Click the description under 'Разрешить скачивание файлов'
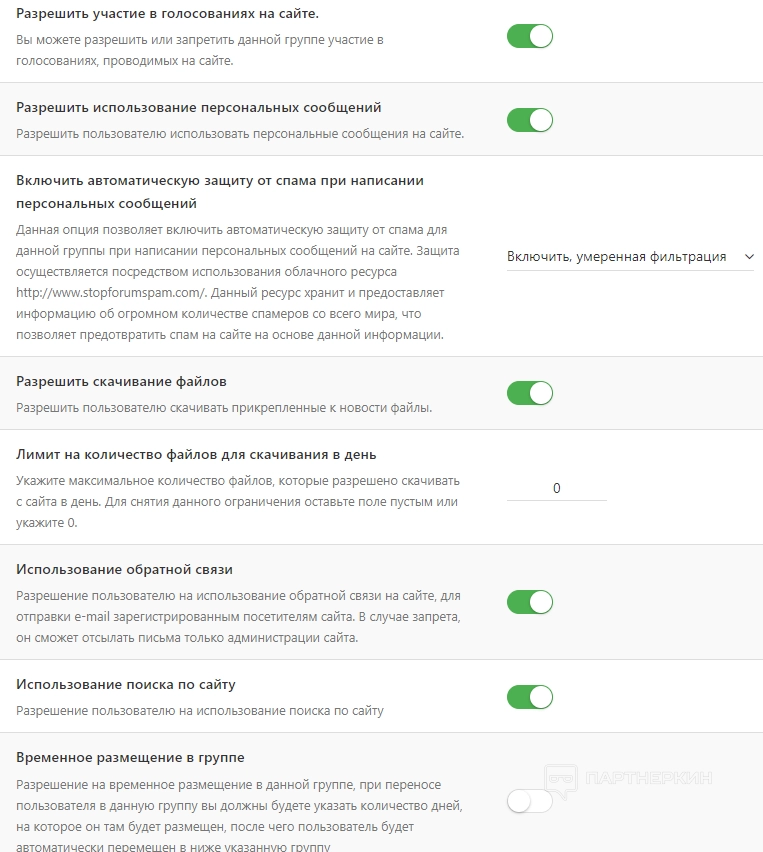Screen dimensions: 763x852 (223, 408)
